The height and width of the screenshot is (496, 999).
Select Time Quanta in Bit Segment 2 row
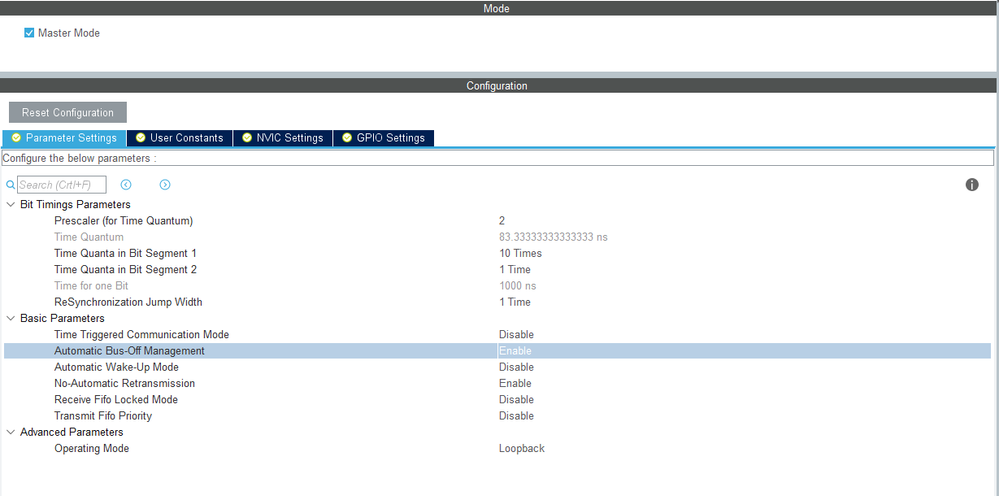coord(497,269)
